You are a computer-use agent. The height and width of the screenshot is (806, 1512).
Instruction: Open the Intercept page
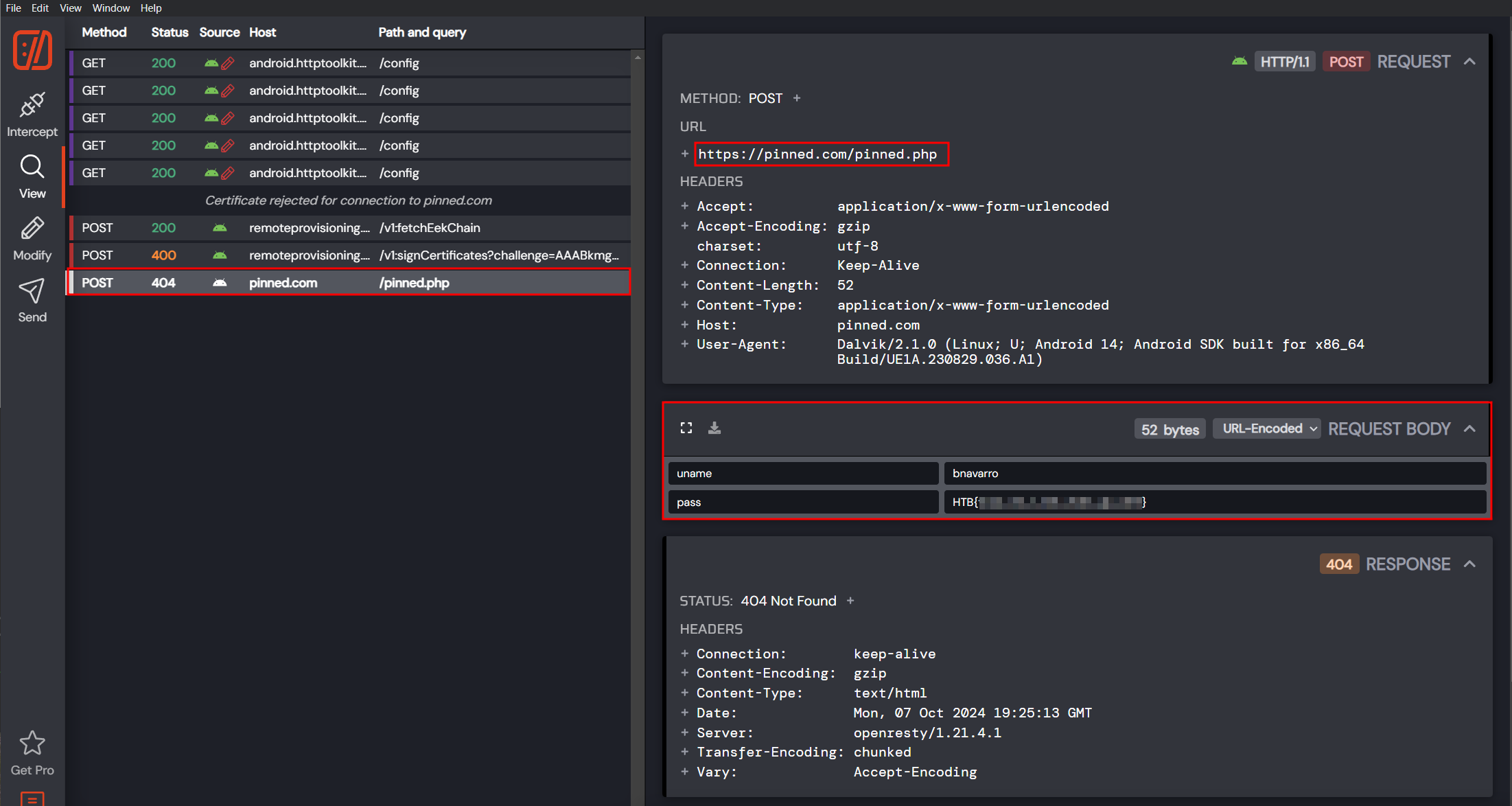(32, 115)
